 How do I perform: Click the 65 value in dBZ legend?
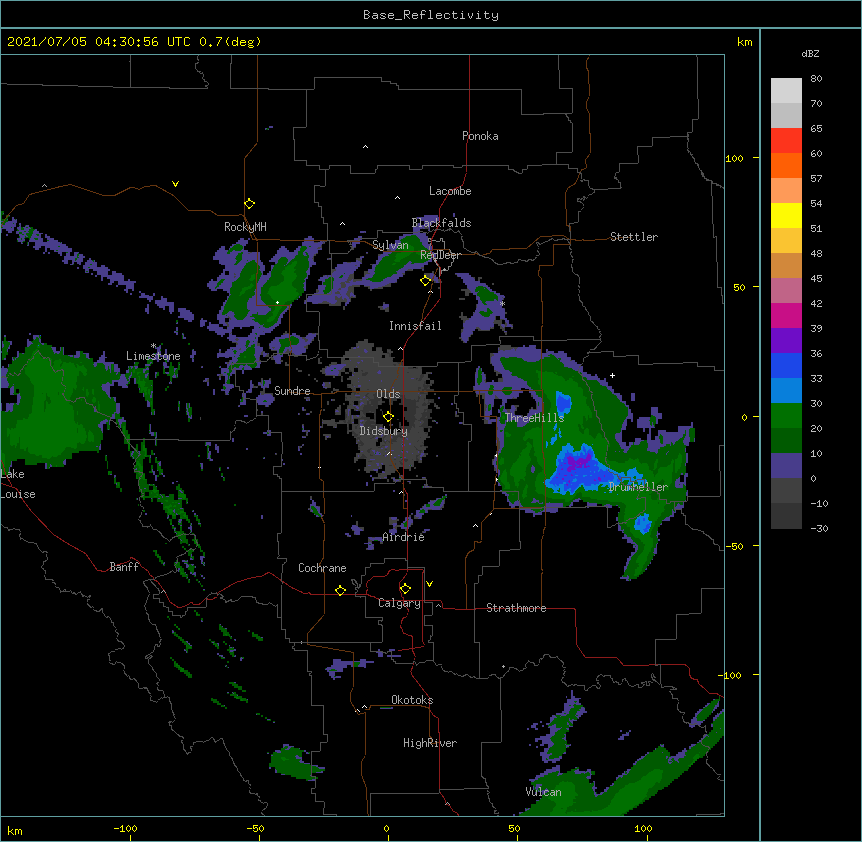pos(816,129)
